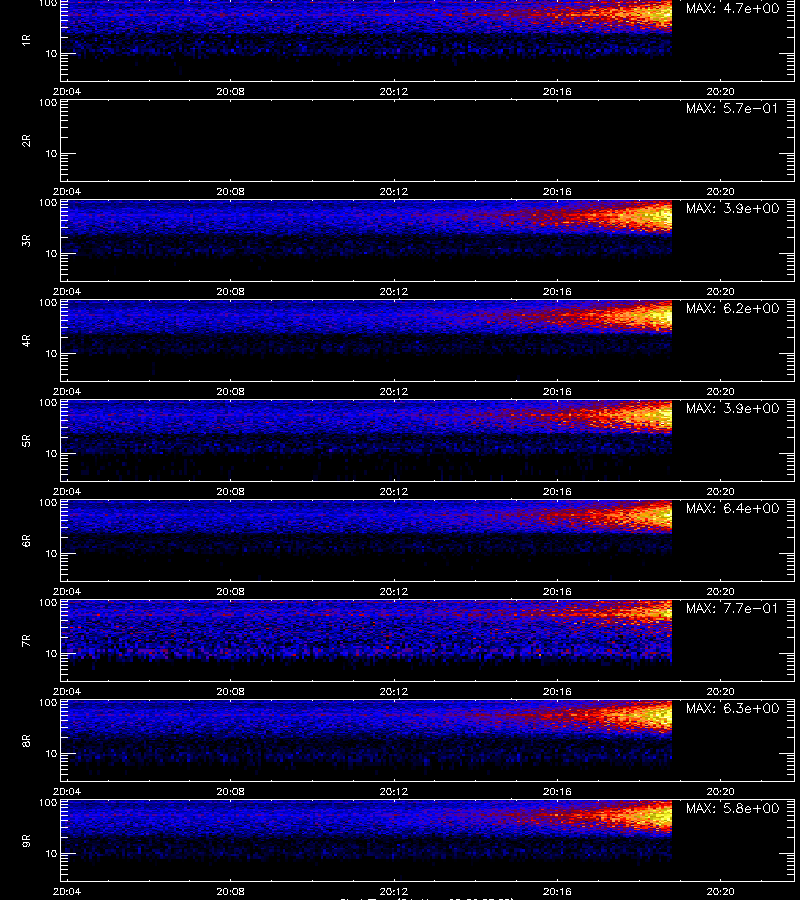Screen dimensions: 800x900
Task: Click the 20:08 tick label under panel 6R
Action: click(230, 591)
